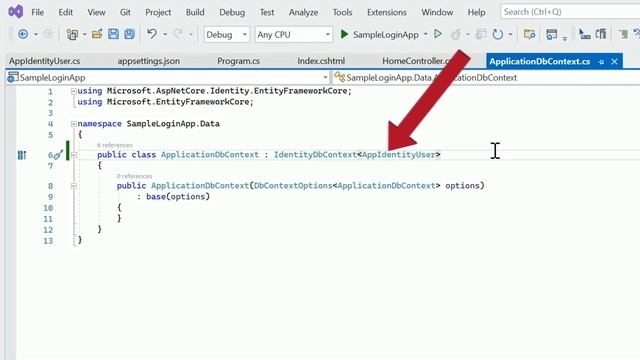The width and height of the screenshot is (640, 360).
Task: Pin the ApplicationDbContext.cs tab
Action: click(601, 62)
